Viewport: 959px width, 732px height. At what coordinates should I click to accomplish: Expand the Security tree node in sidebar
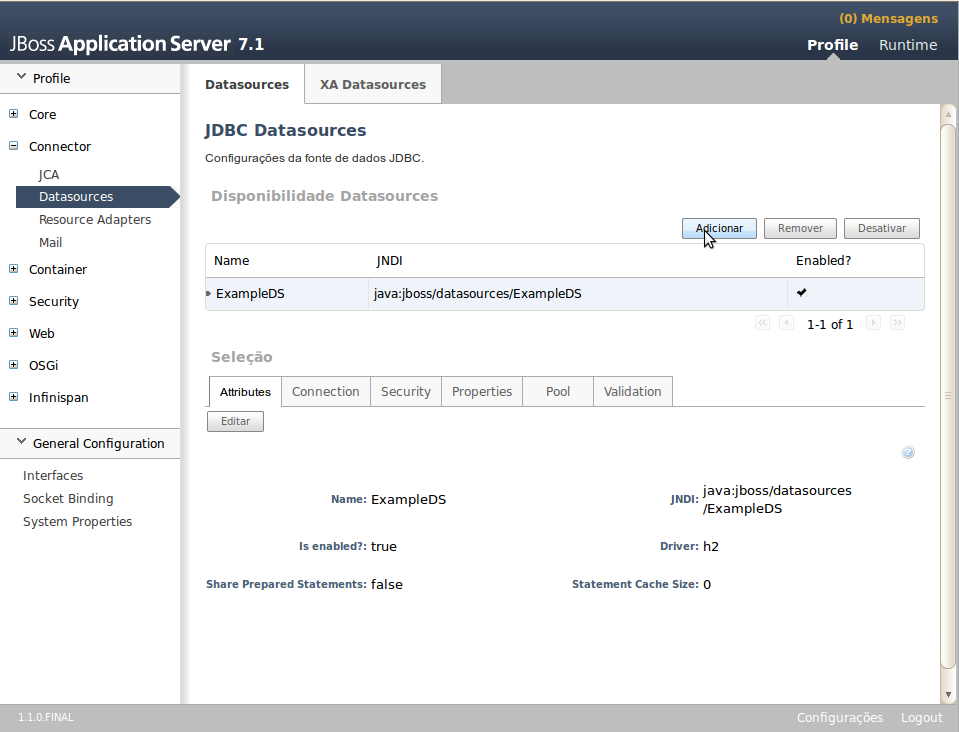click(x=13, y=300)
